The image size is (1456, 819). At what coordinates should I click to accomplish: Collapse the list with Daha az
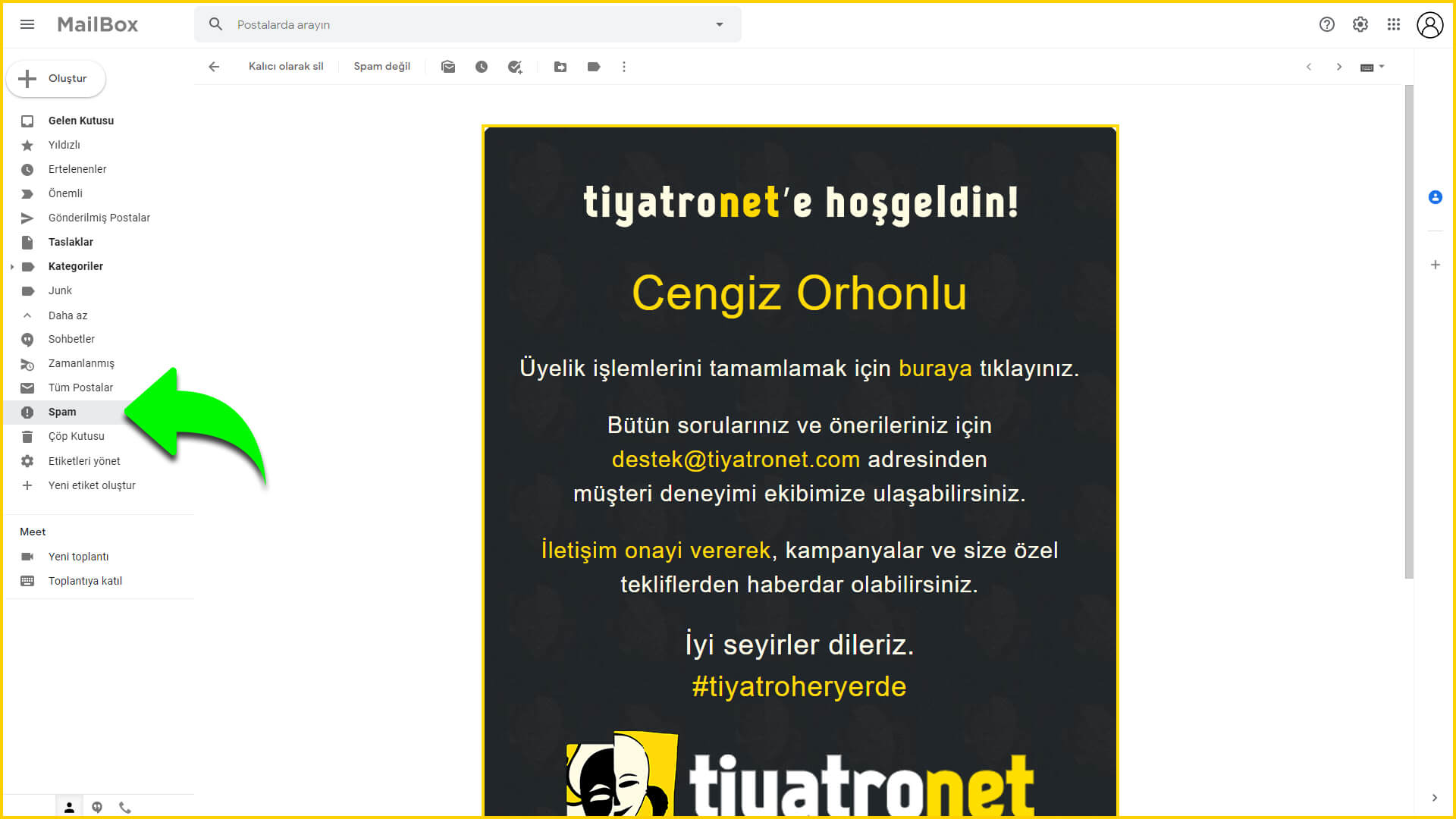point(67,315)
